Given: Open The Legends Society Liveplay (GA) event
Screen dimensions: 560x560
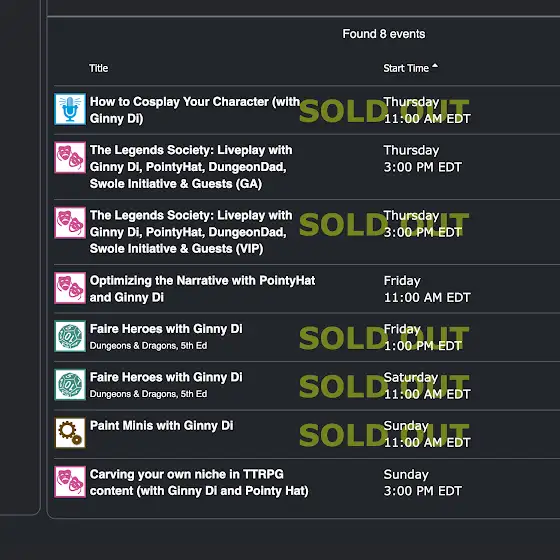Looking at the screenshot, I should coord(191,167).
